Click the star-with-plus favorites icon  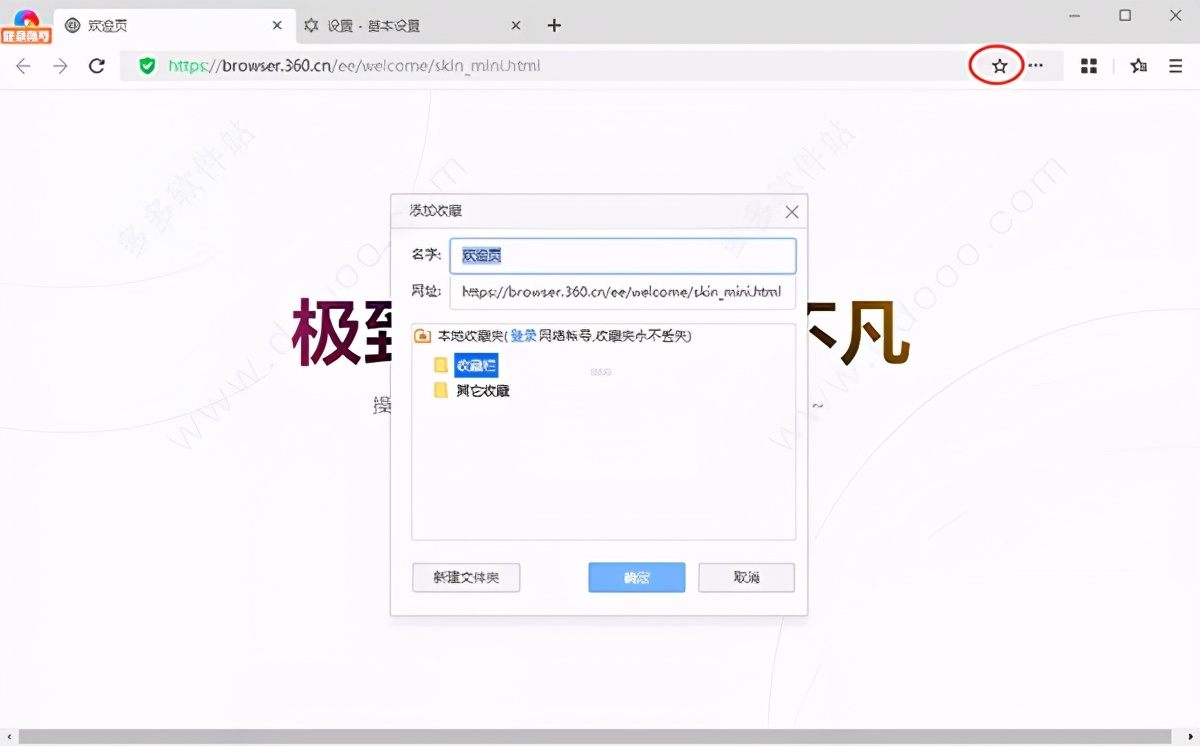pyautogui.click(x=1137, y=65)
